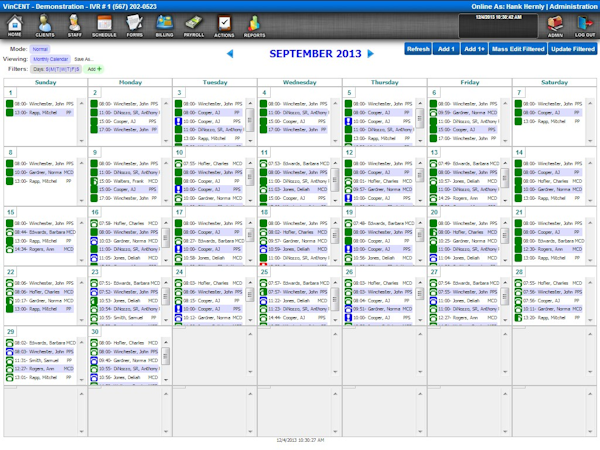Click the Wednesday column header
This screenshot has height=450, width=600.
[300, 82]
